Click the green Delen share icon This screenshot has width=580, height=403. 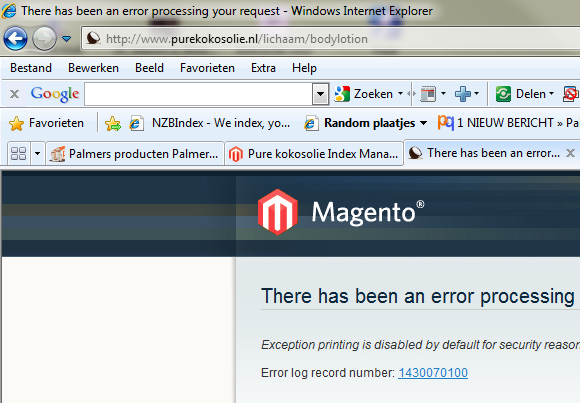[x=503, y=94]
